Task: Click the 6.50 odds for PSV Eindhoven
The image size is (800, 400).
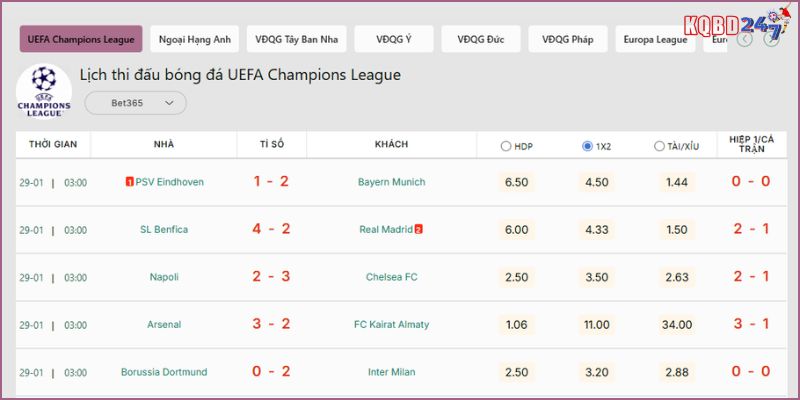Action: click(517, 182)
